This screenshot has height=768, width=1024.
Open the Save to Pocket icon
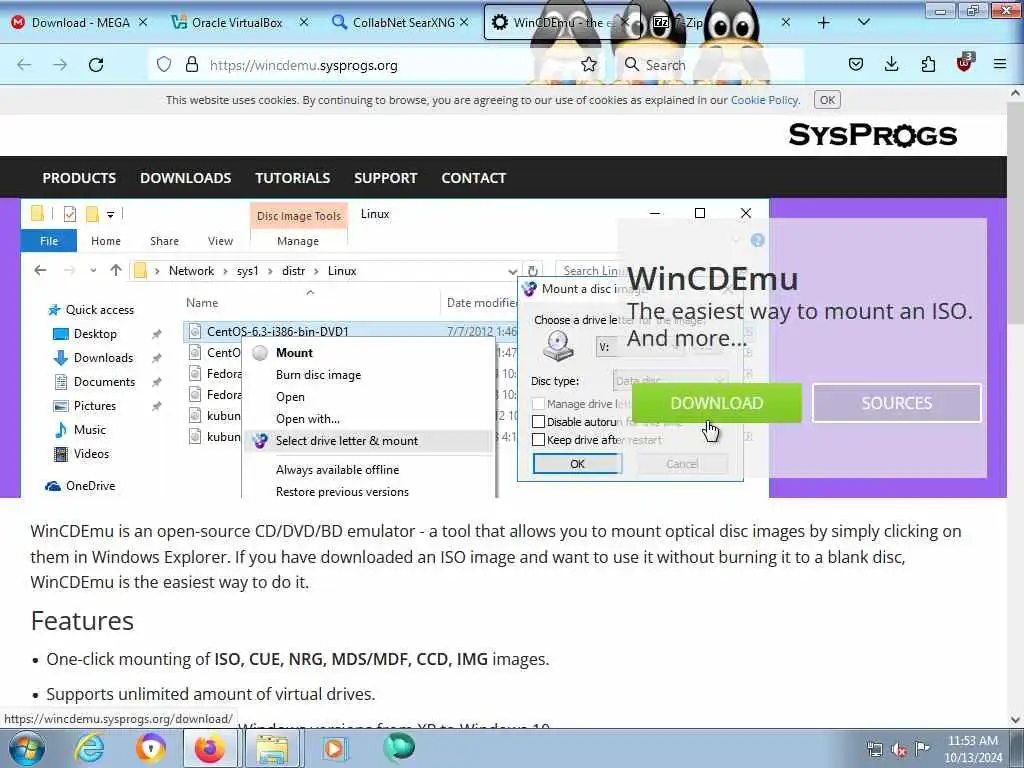pyautogui.click(x=856, y=64)
